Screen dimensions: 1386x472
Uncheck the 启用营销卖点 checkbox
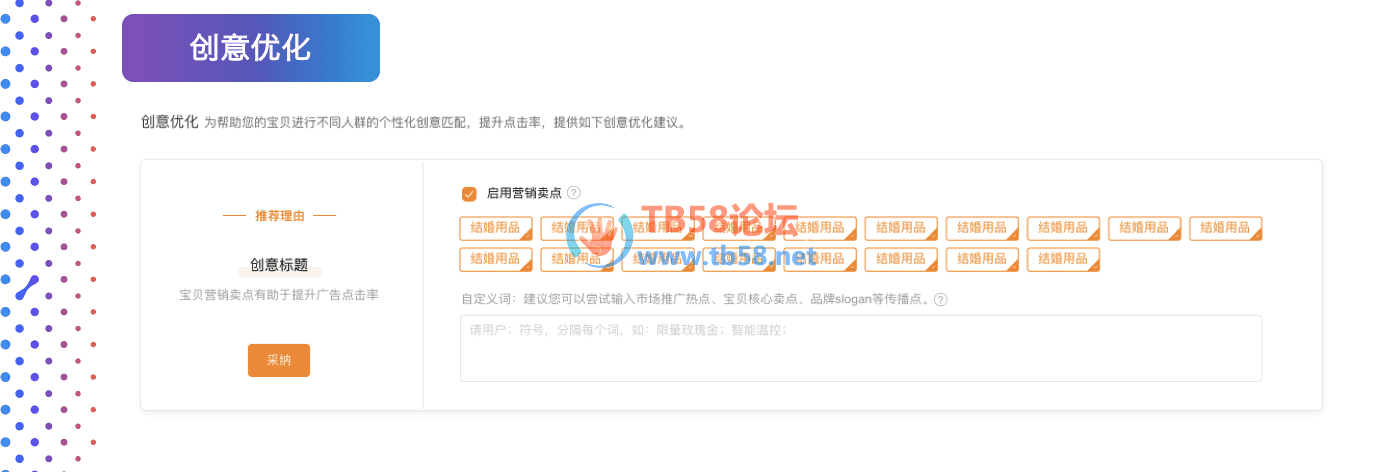coord(469,193)
